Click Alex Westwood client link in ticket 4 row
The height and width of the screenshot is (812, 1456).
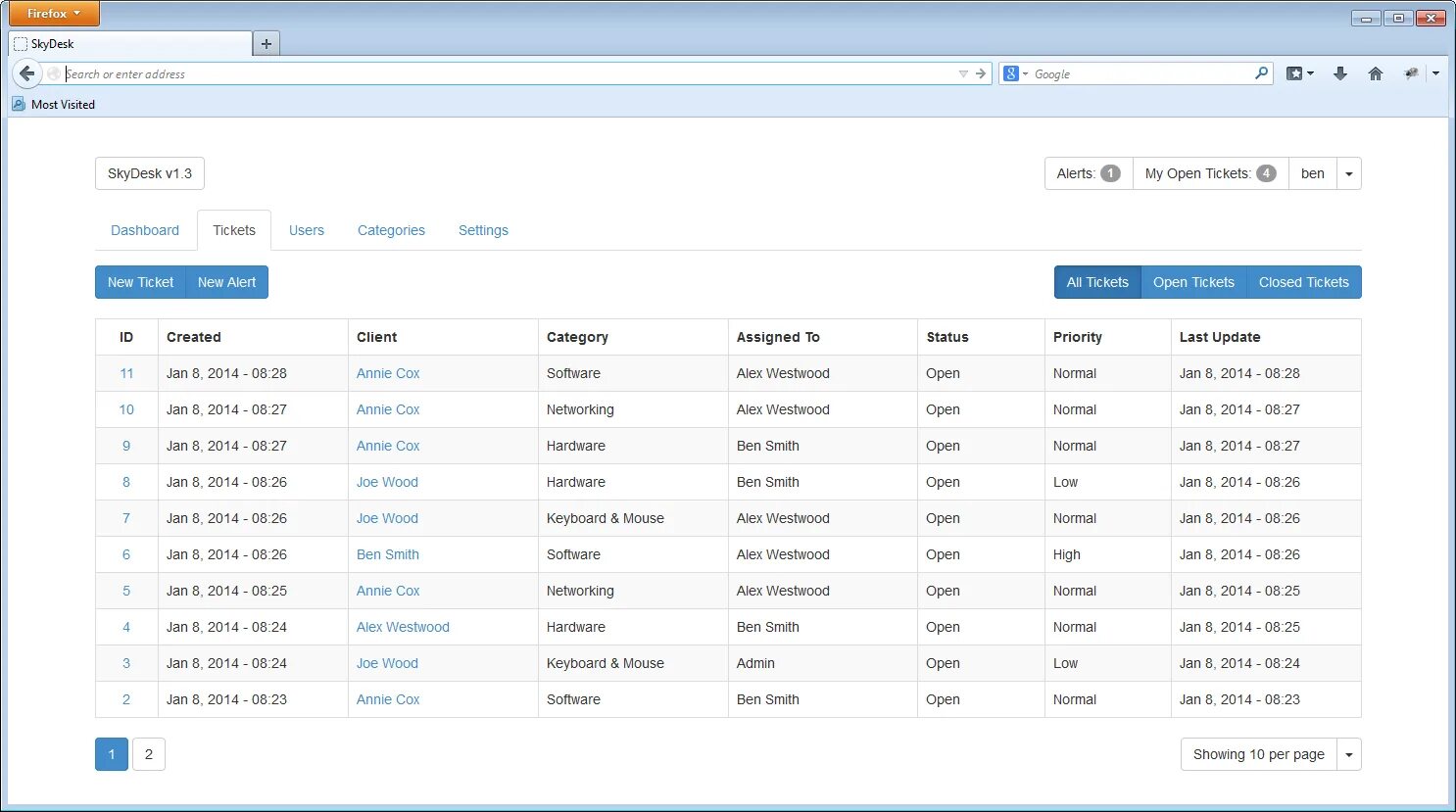403,627
